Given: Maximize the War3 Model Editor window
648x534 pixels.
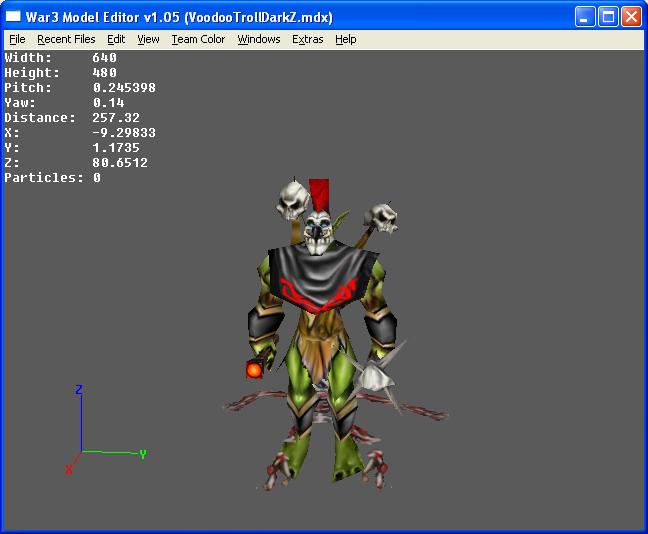Looking at the screenshot, I should coord(608,17).
